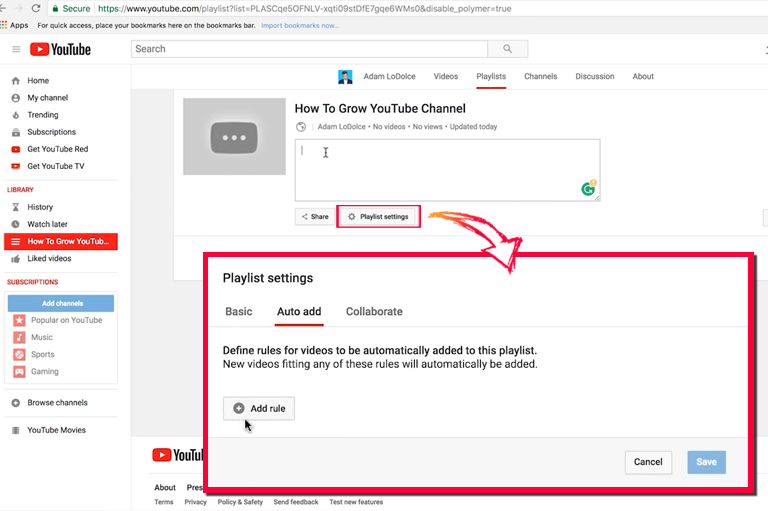The height and width of the screenshot is (511, 768).
Task: Click the Watch later clock icon
Action: (16, 224)
